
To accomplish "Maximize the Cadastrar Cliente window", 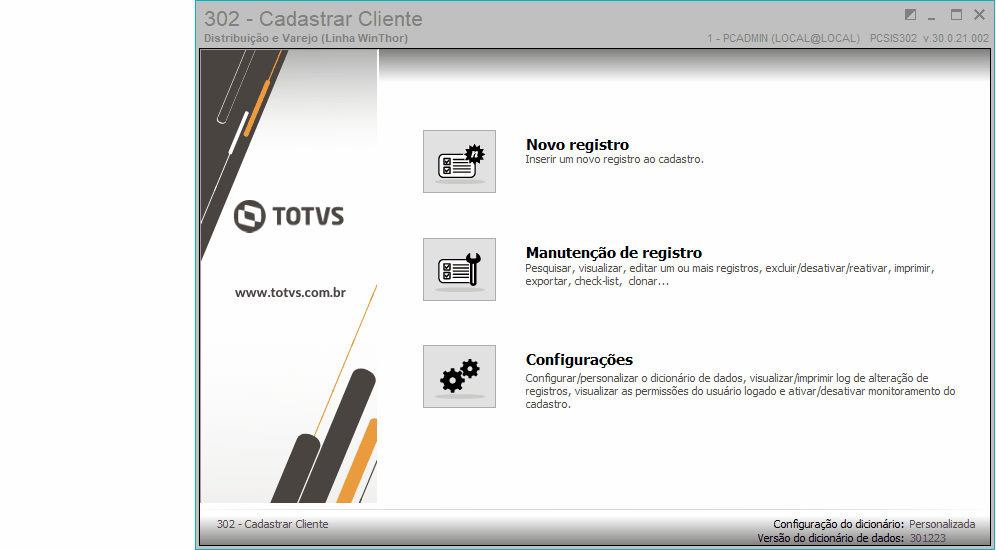I will [956, 15].
